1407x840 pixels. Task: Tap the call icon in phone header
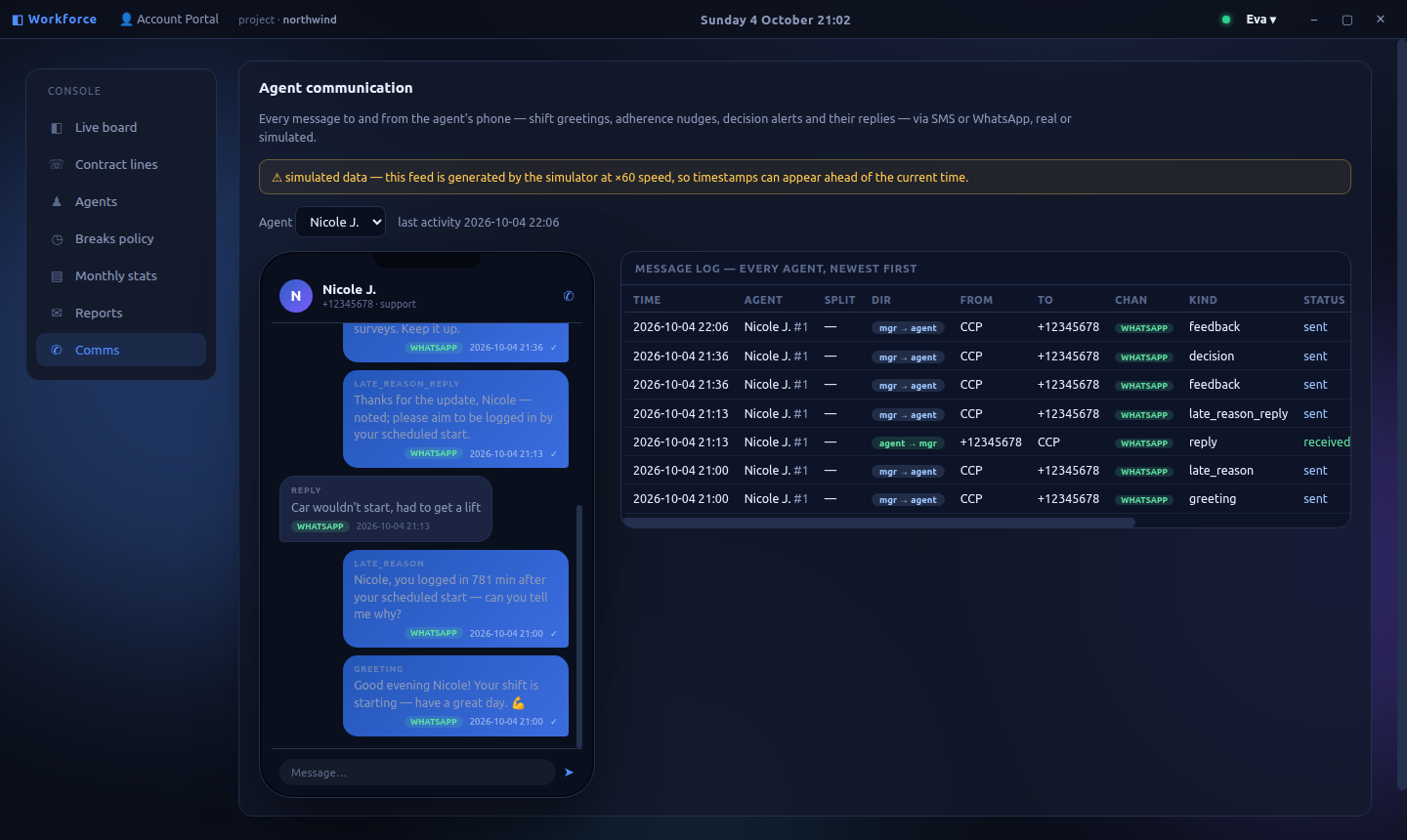click(x=569, y=296)
